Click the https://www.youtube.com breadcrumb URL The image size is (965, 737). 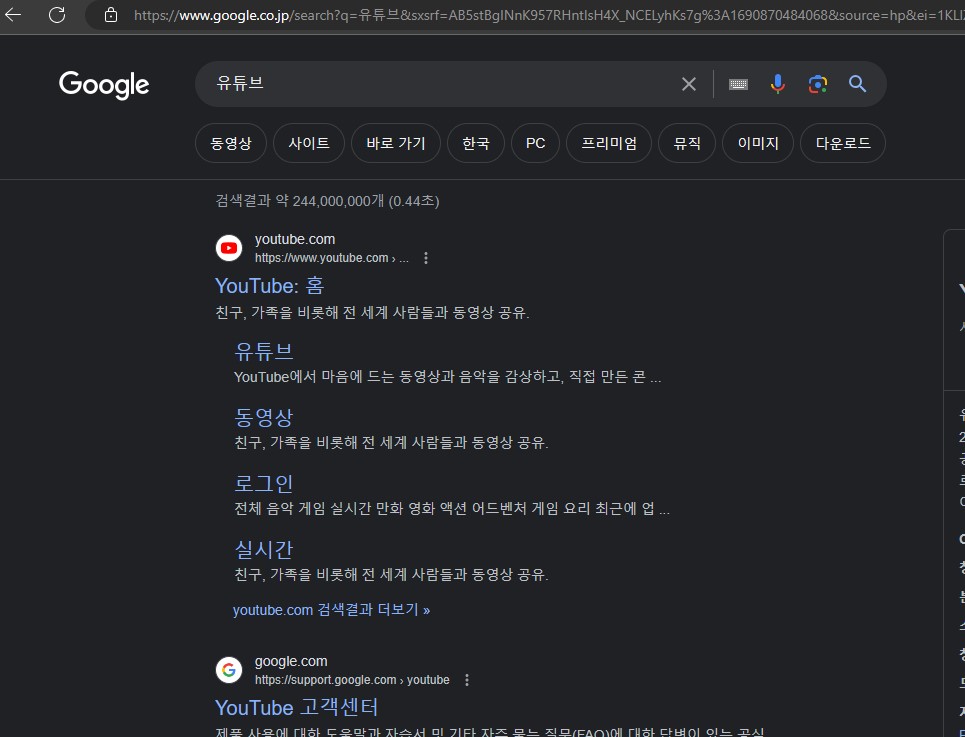click(332, 258)
